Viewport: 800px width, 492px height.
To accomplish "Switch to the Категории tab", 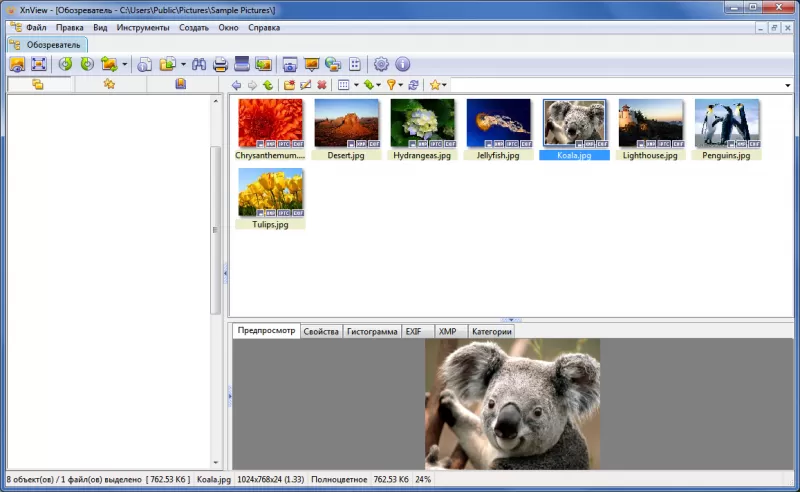I will coord(491,331).
